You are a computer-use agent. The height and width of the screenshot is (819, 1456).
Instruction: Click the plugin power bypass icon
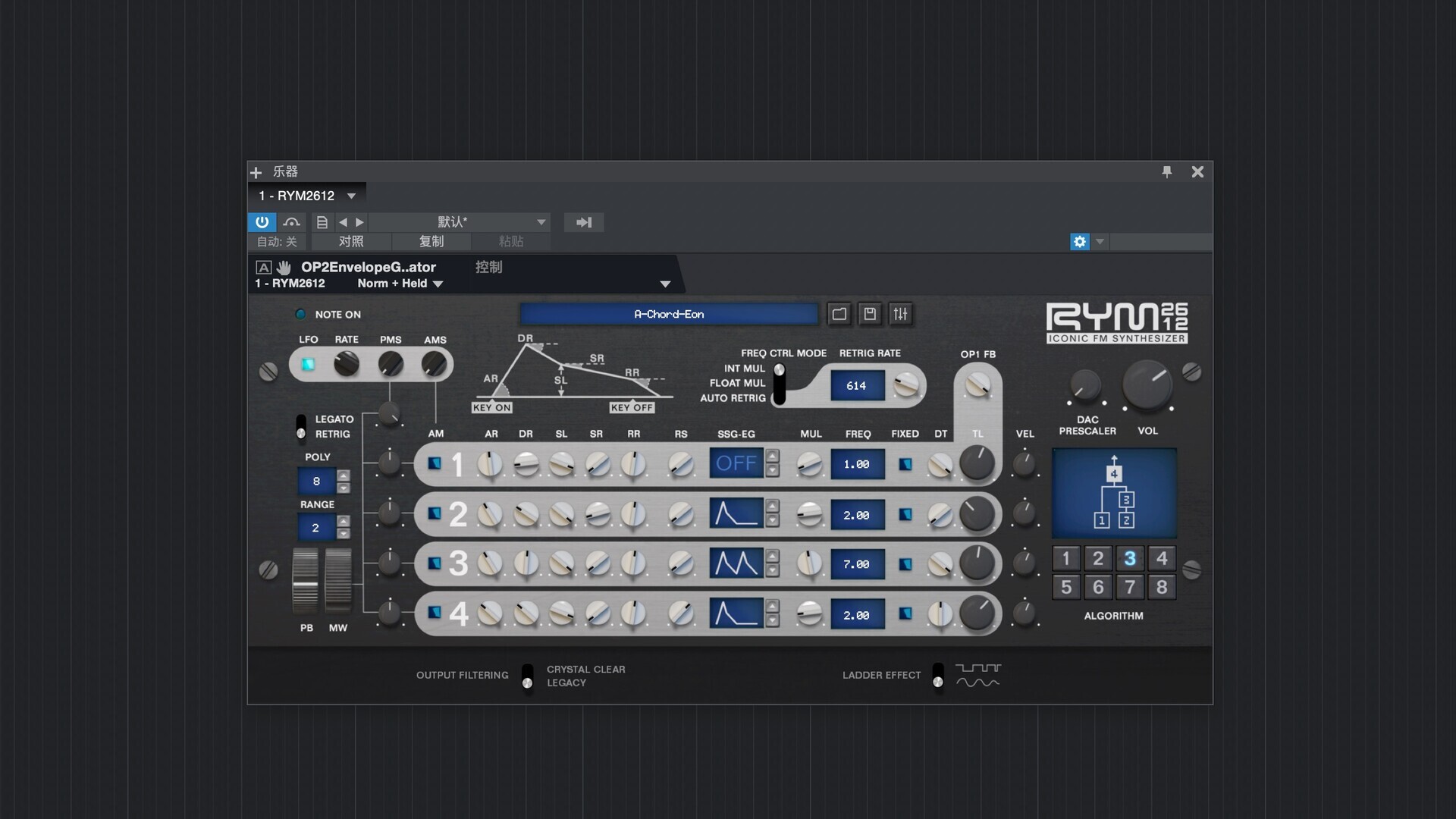[262, 222]
